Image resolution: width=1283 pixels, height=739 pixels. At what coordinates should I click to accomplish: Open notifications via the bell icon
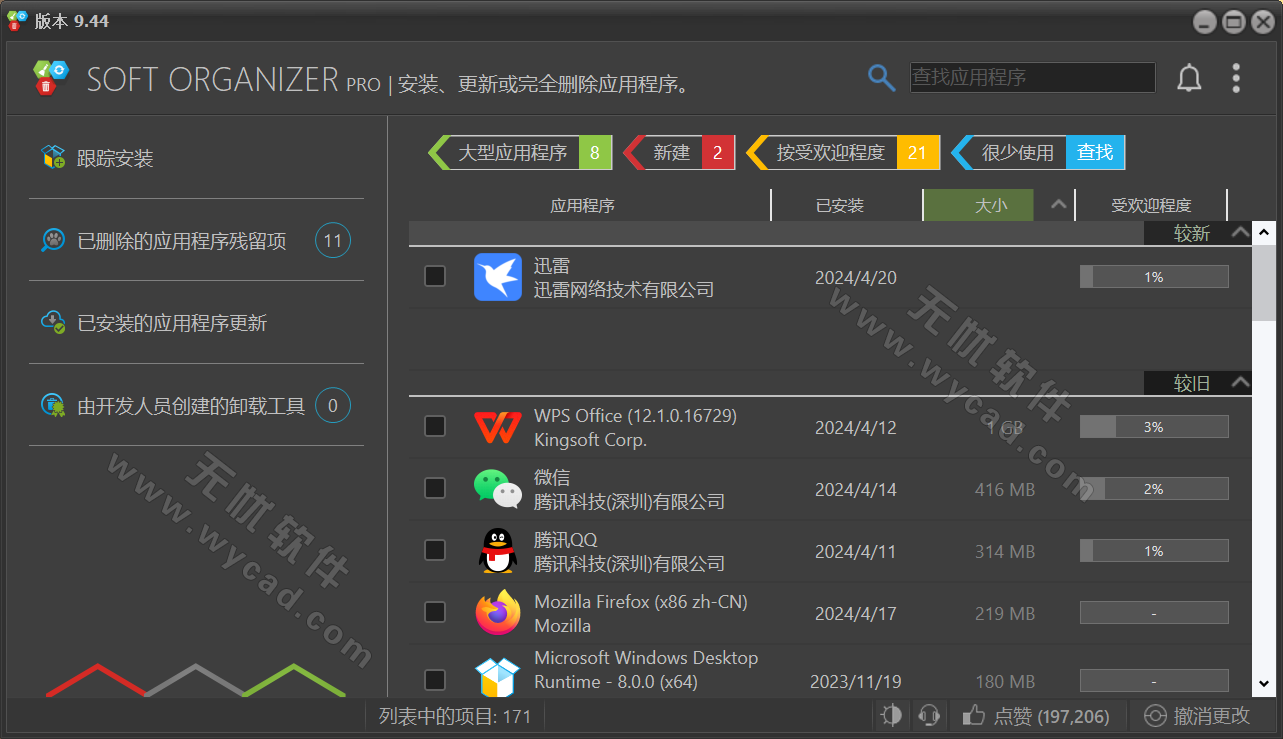pyautogui.click(x=1189, y=77)
